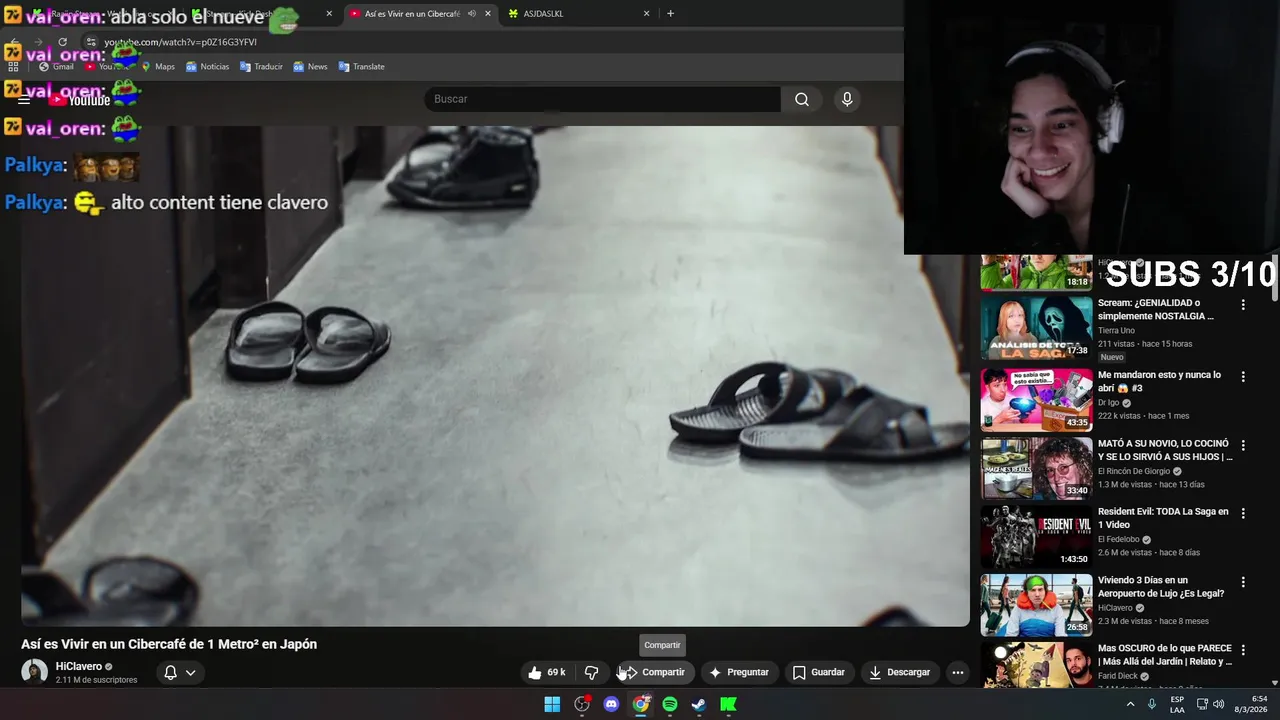1280x720 pixels.
Task: Open the Traducir bookmark
Action: pyautogui.click(x=261, y=67)
